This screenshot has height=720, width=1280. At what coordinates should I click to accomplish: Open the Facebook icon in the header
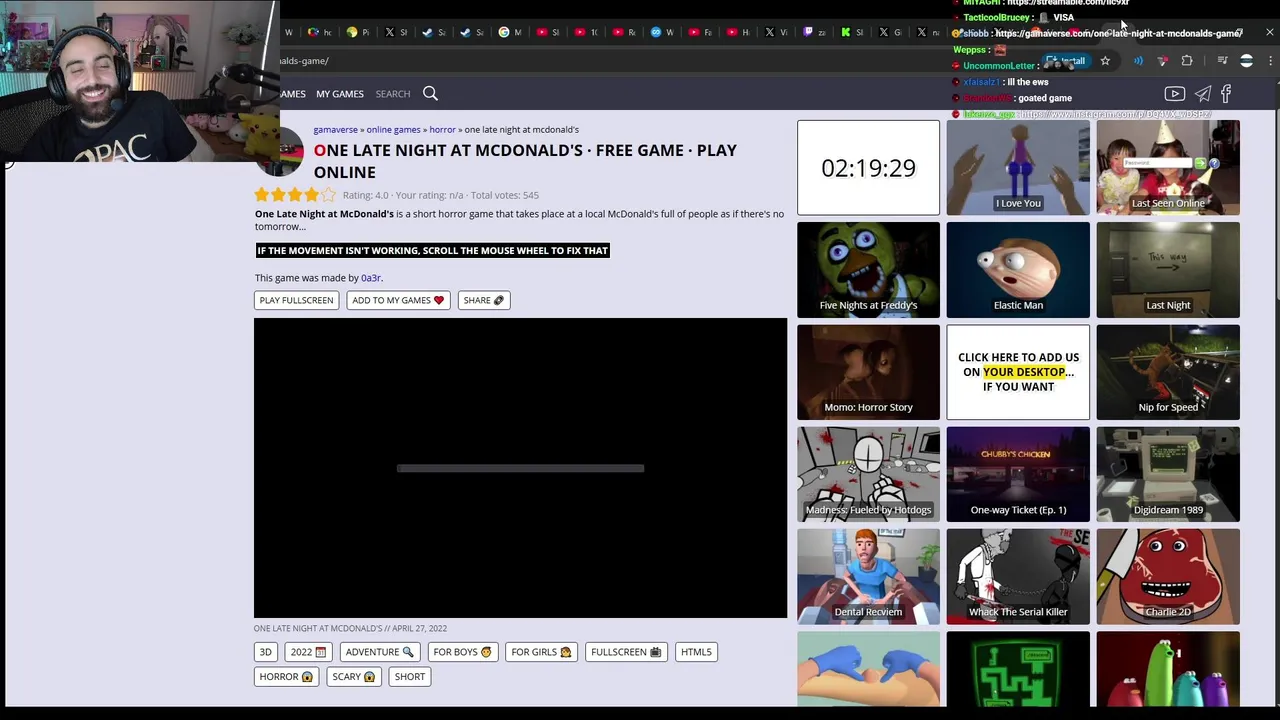[1226, 93]
